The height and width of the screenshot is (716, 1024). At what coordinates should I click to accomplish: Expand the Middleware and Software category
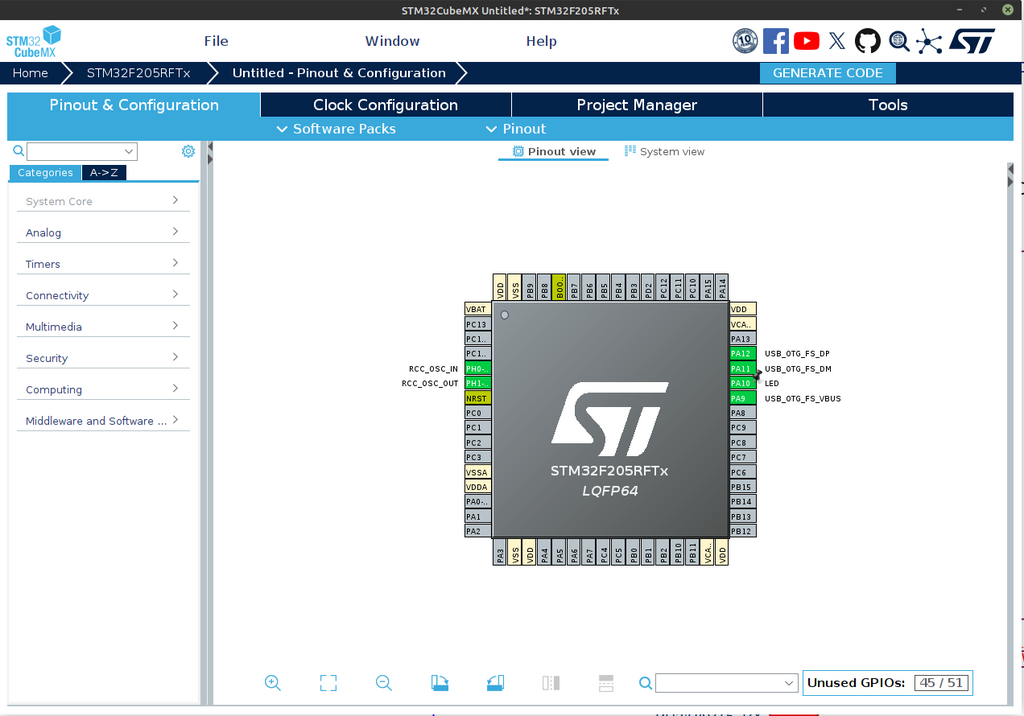click(x=103, y=421)
